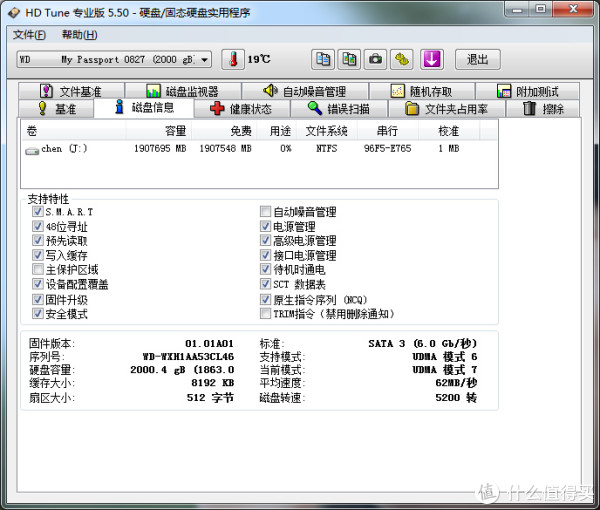Click the purple download arrow icon
Screen dimensions: 600x510
432,59
